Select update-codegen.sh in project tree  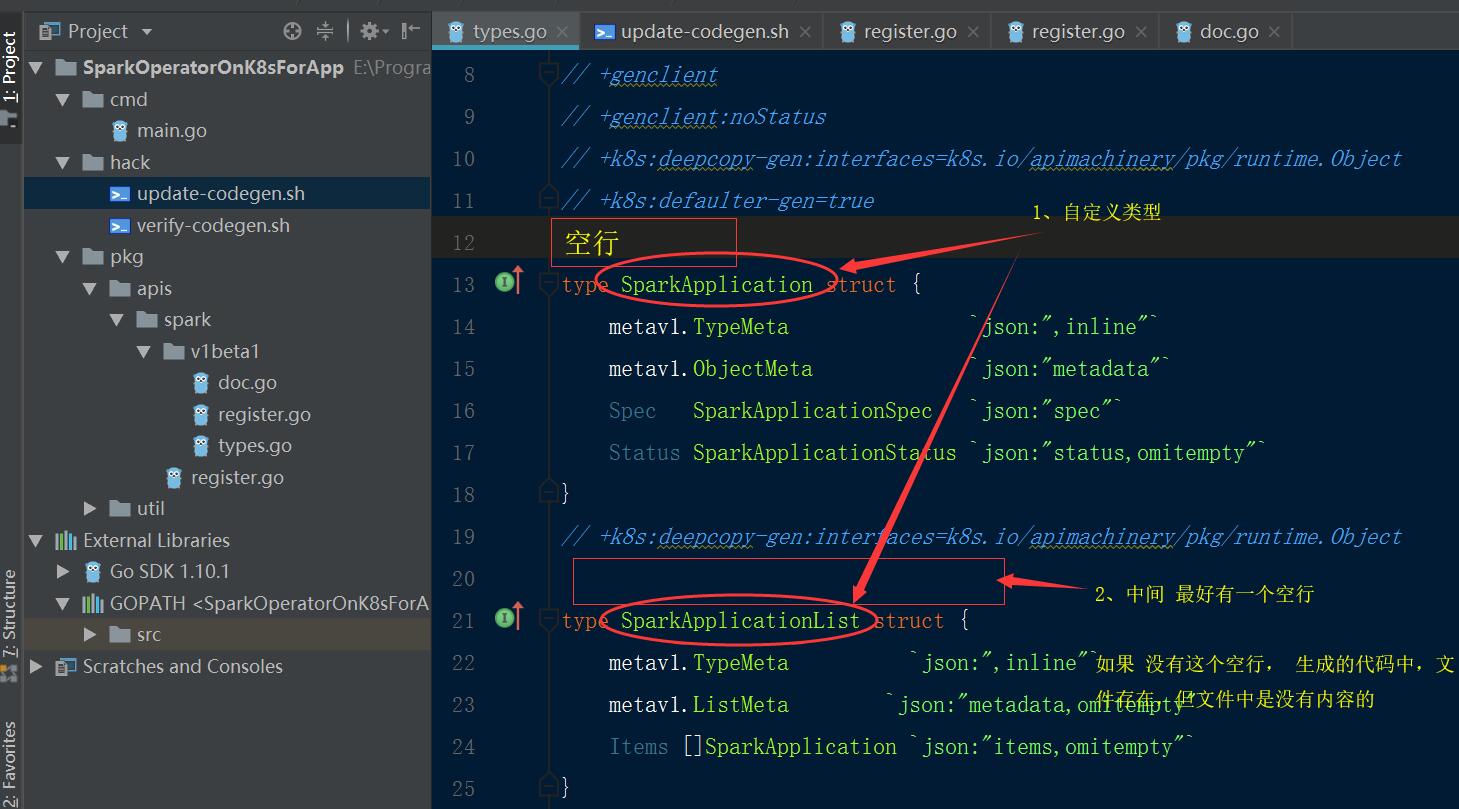(221, 194)
